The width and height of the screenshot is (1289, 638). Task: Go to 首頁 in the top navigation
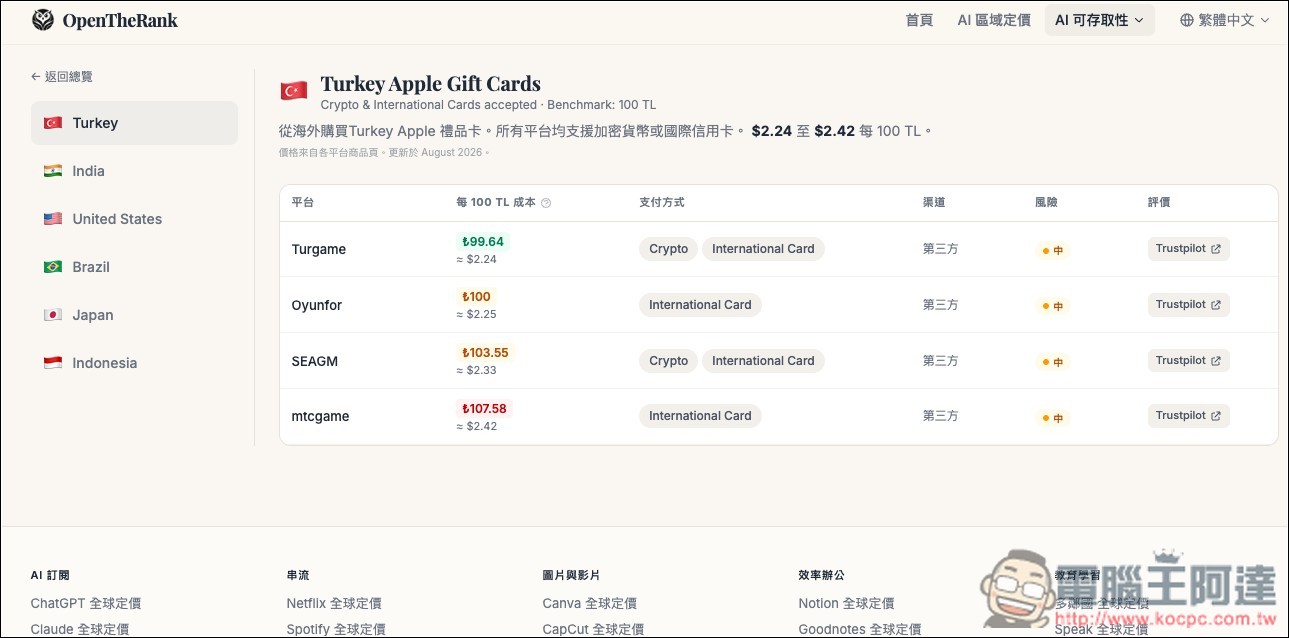point(919,20)
